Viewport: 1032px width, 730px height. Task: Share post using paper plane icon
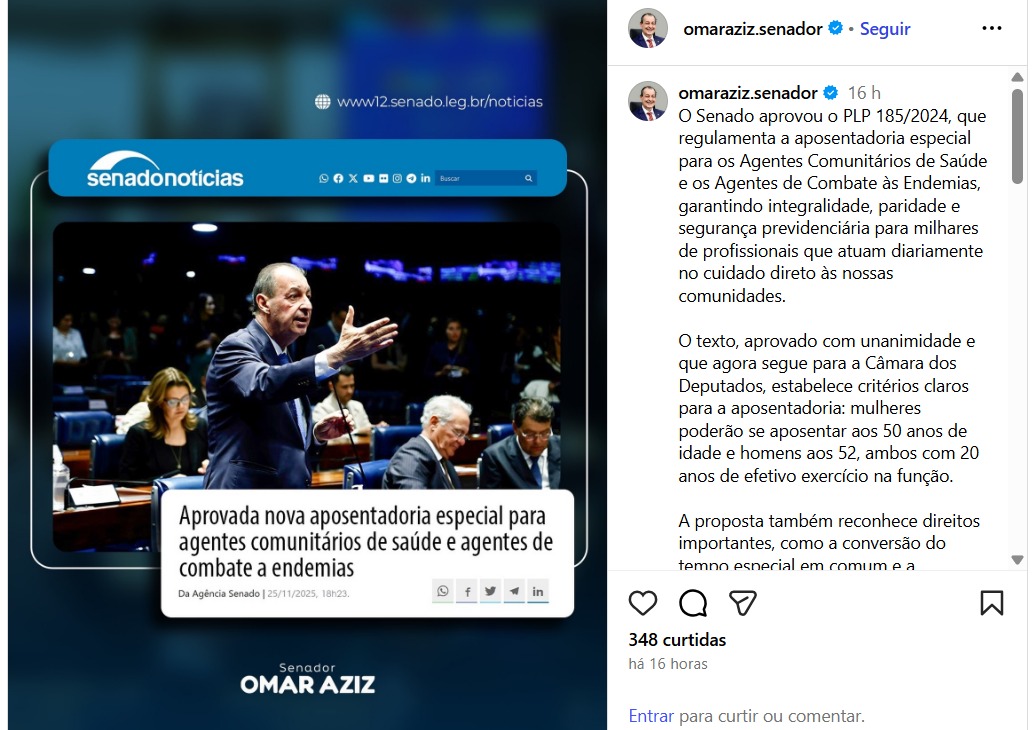click(742, 603)
